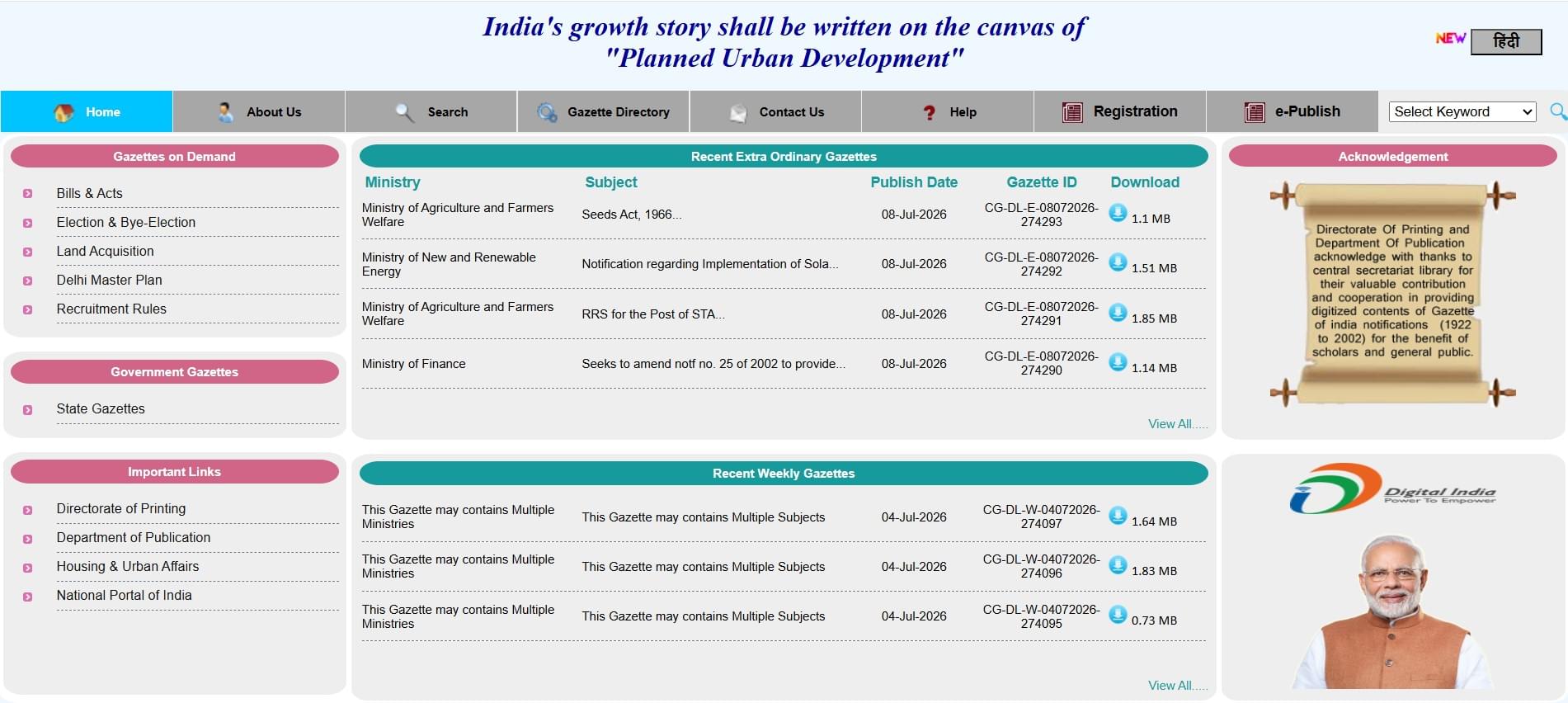
Task: Click bullet icon next to Recruitment Rules
Action: [x=27, y=309]
